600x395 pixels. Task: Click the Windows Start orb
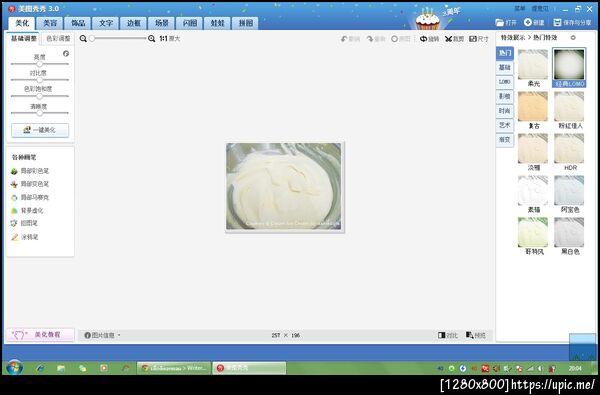tap(15, 367)
